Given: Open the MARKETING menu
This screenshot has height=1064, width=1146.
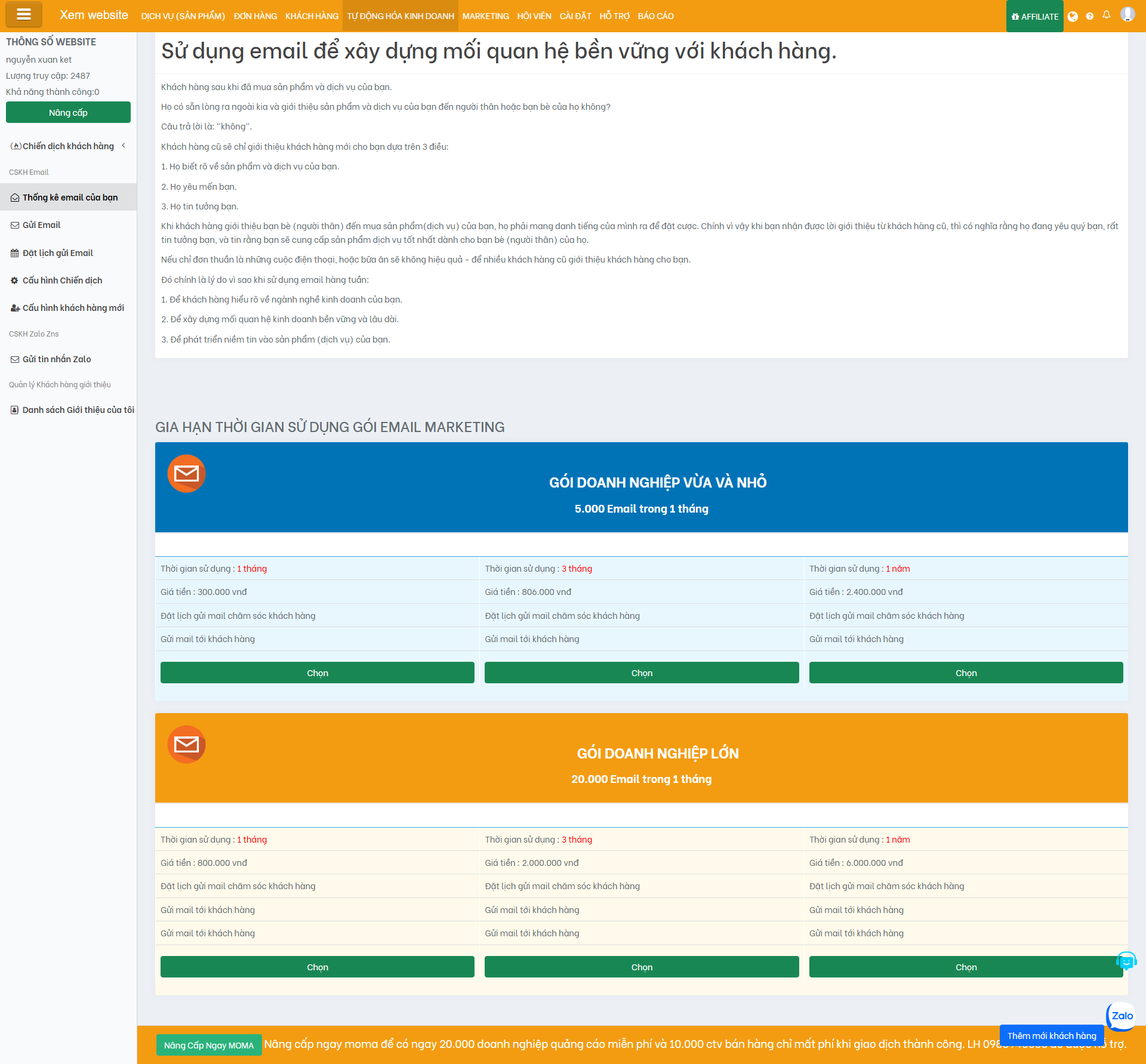Looking at the screenshot, I should 485,16.
